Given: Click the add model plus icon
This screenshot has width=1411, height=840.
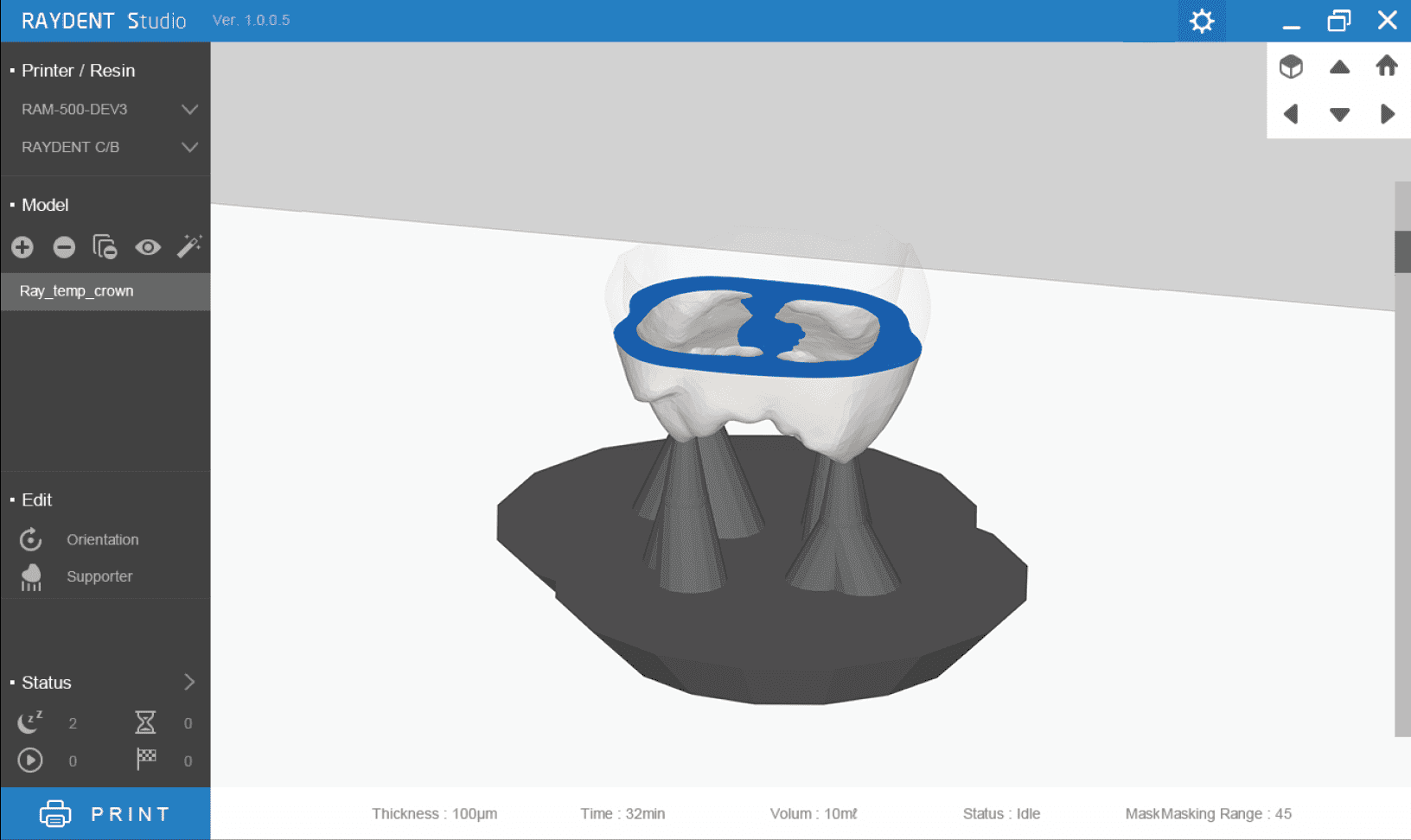Looking at the screenshot, I should 22,248.
